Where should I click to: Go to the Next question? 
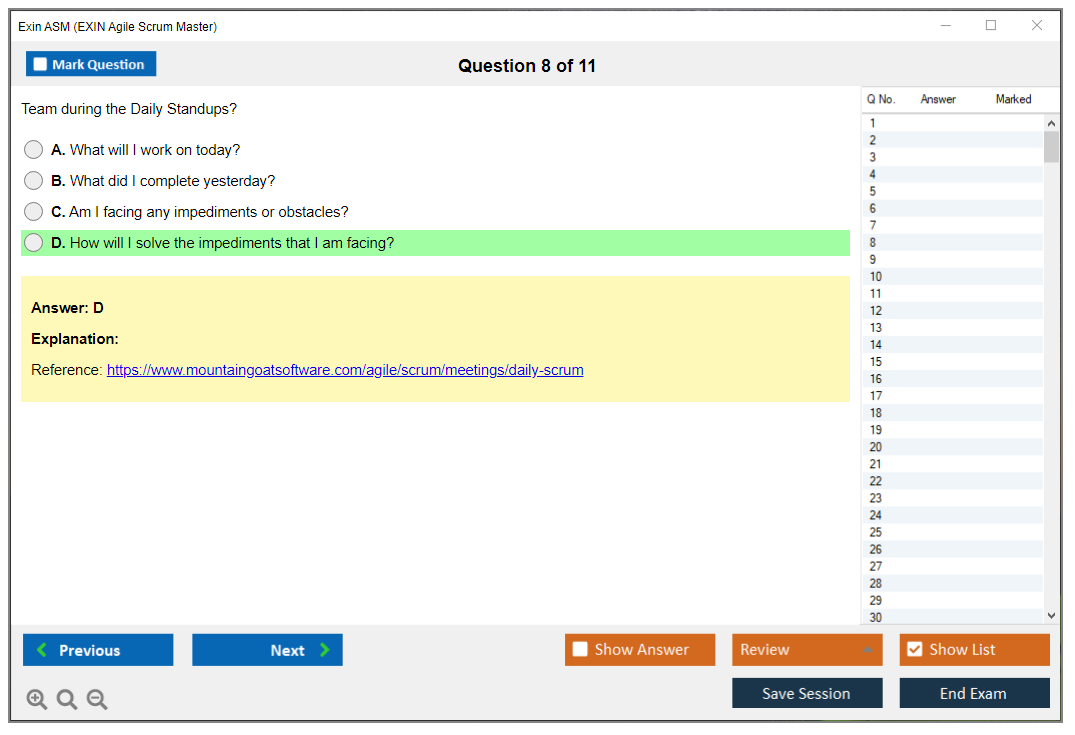click(x=267, y=650)
